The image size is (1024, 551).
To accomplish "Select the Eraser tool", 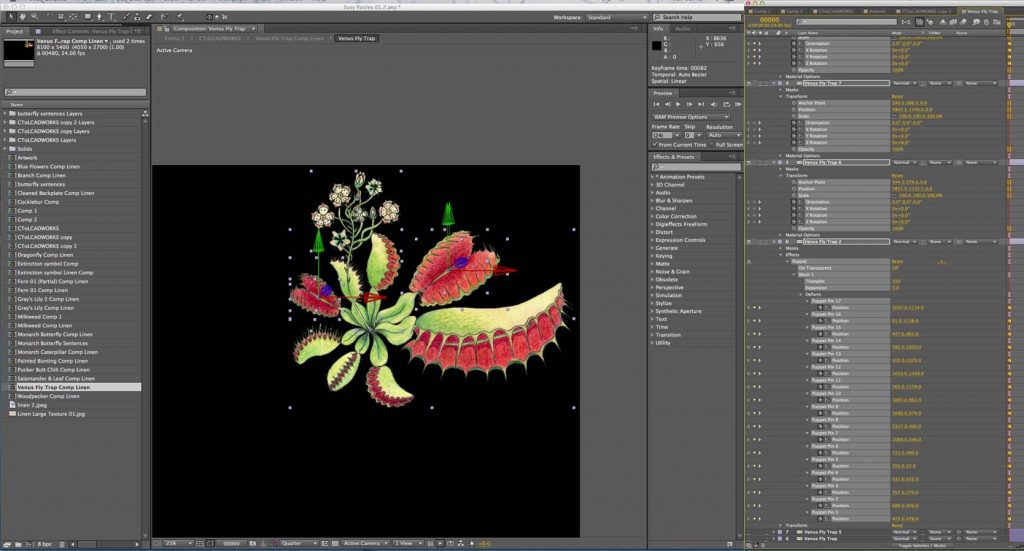I will point(148,16).
